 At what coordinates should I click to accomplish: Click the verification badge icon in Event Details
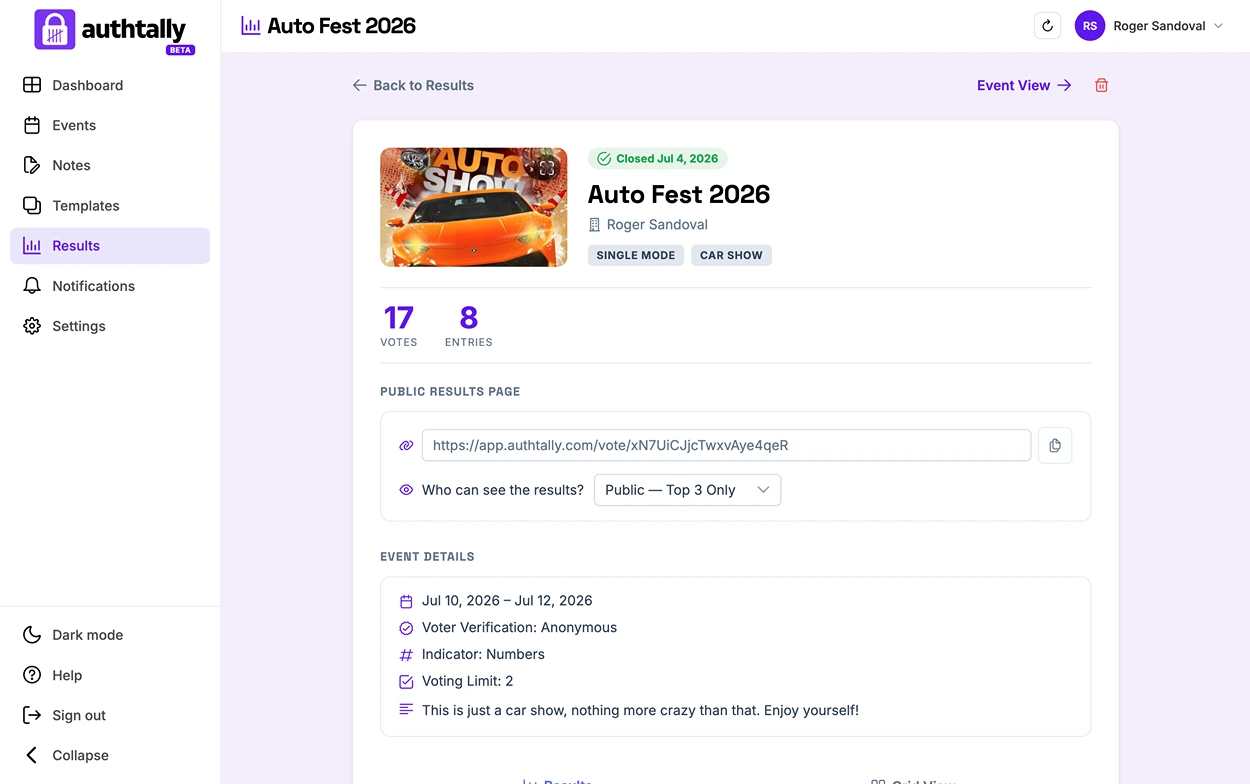coord(406,628)
